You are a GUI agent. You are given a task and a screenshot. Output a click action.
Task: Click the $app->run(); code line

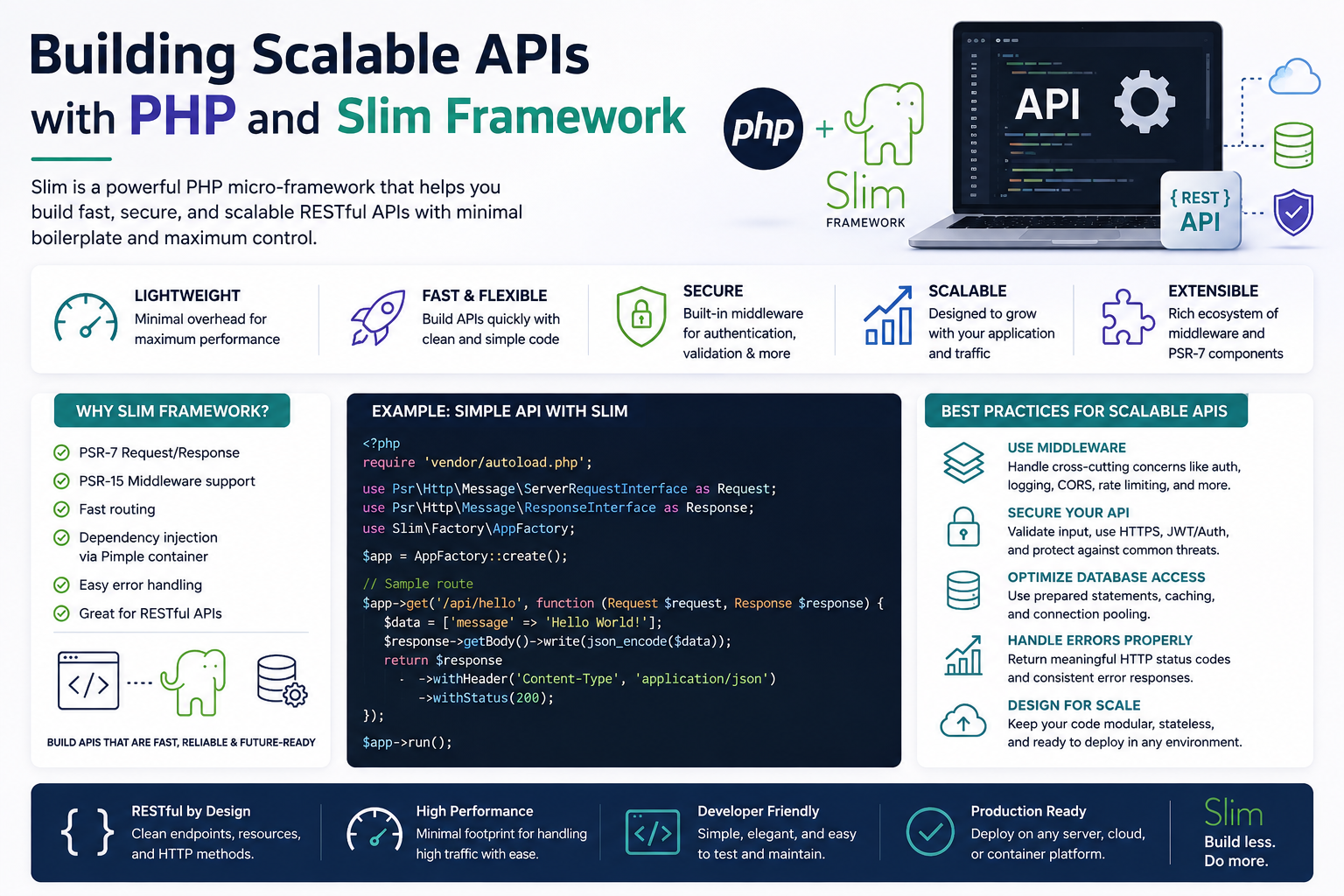pos(407,742)
